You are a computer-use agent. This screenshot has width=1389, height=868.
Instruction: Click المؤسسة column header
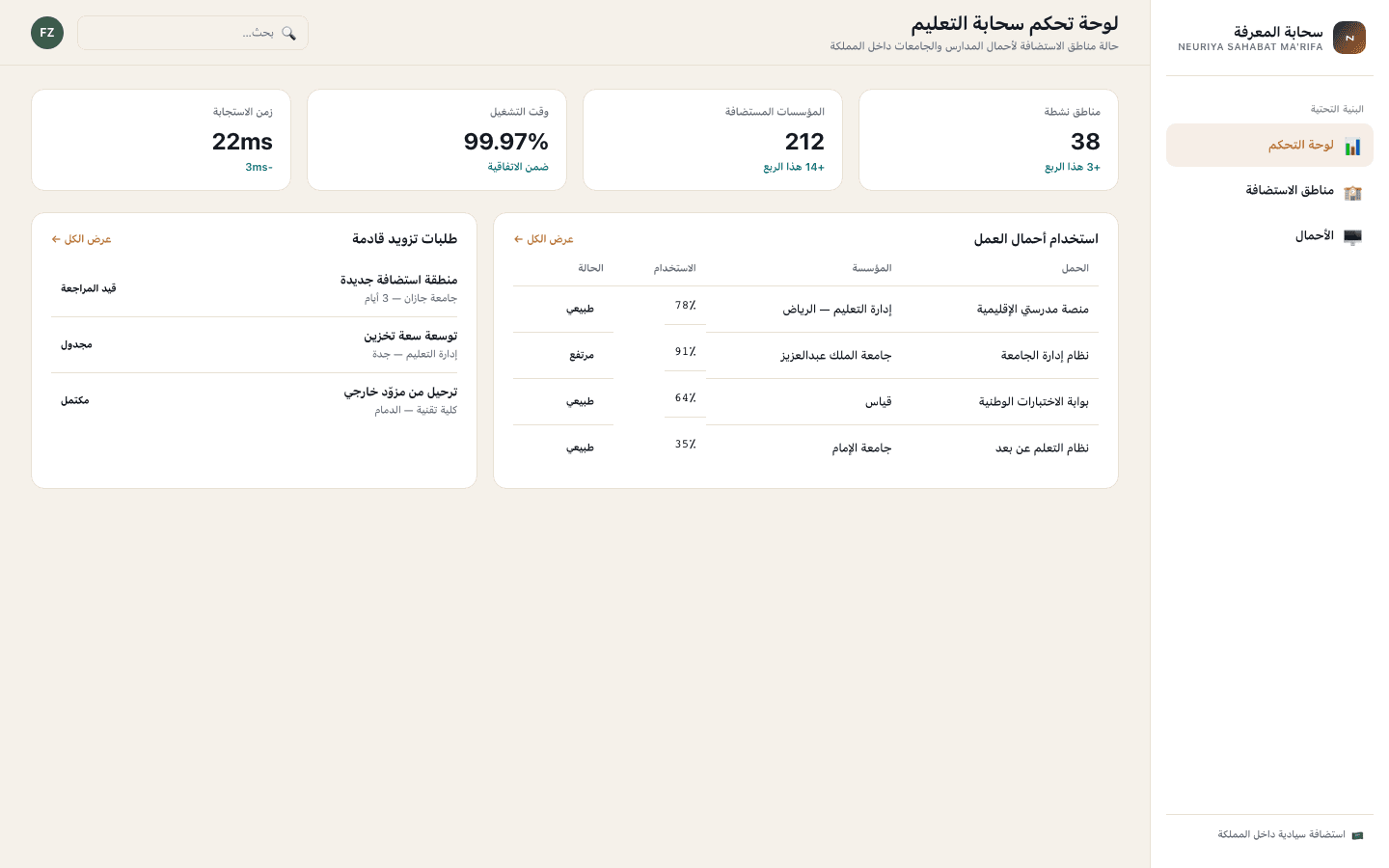872,268
